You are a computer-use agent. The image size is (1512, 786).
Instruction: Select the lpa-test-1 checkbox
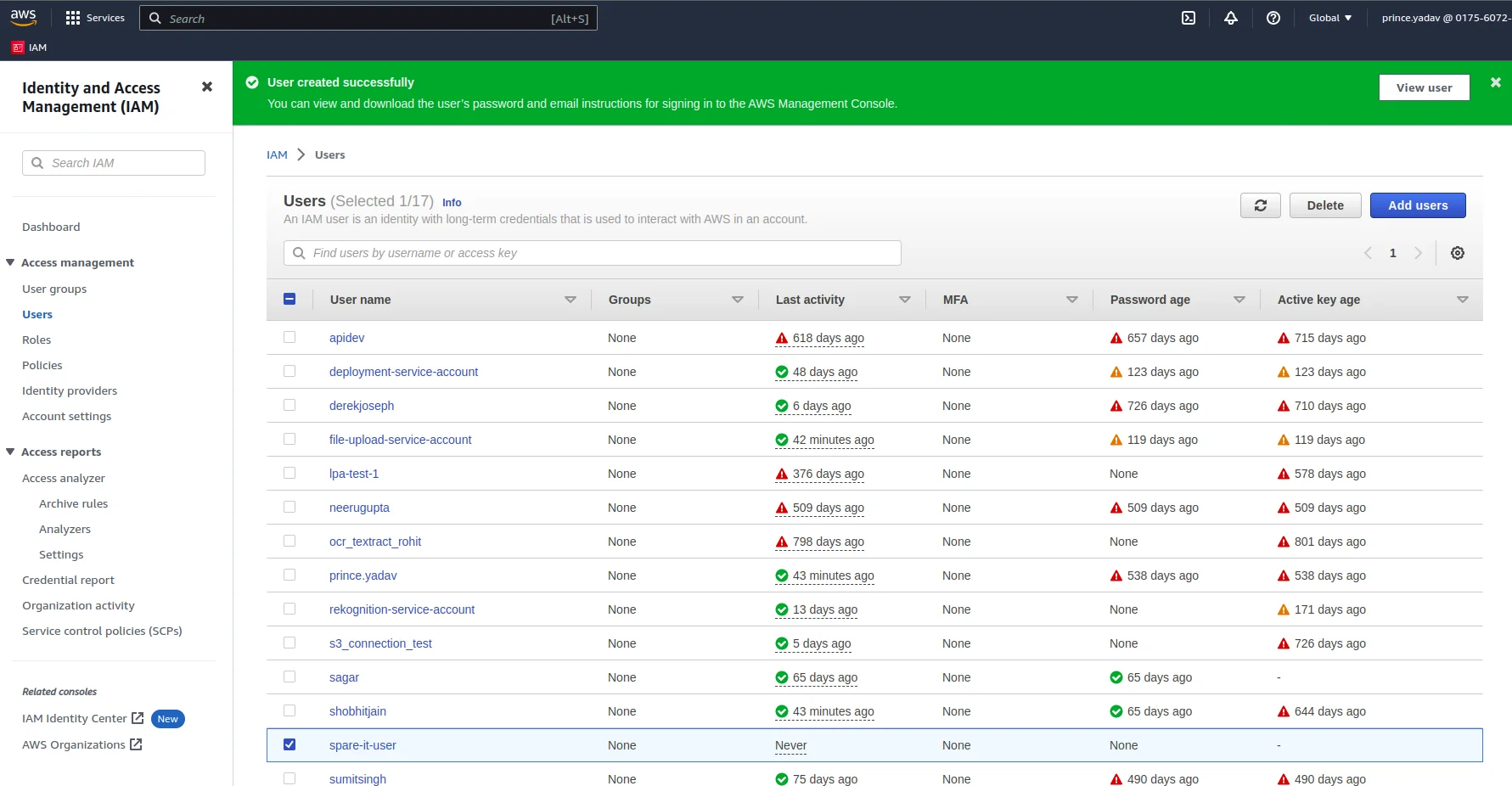289,473
